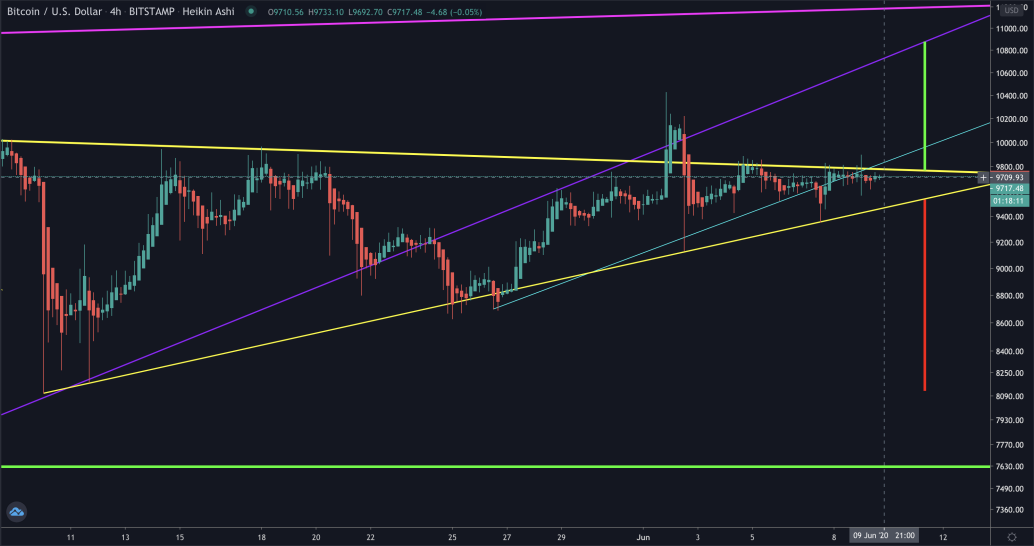The width and height of the screenshot is (1034, 546).
Task: Click date 22 on the time axis
Action: pos(371,537)
